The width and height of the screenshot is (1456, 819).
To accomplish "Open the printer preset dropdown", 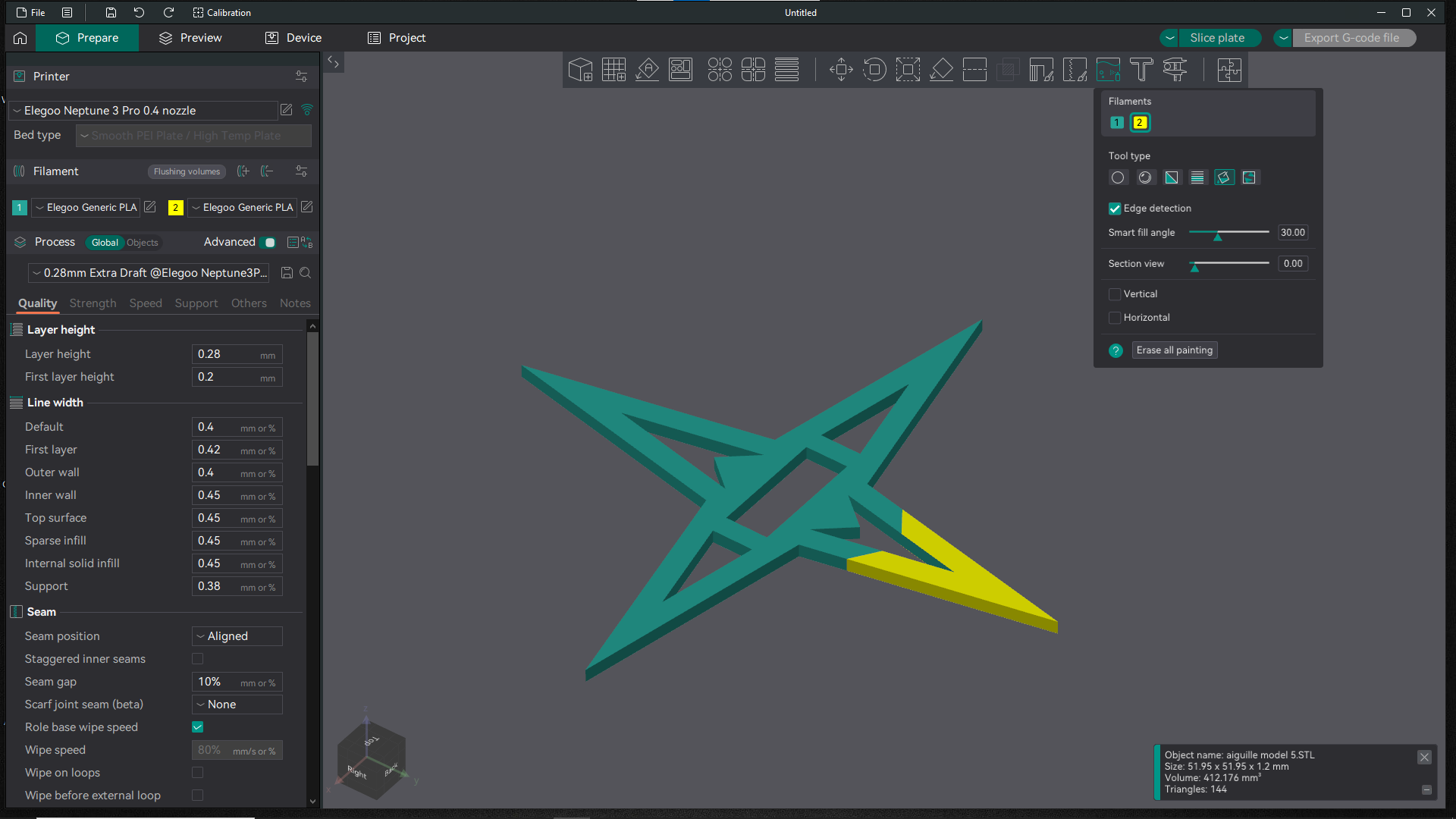I will [x=144, y=111].
